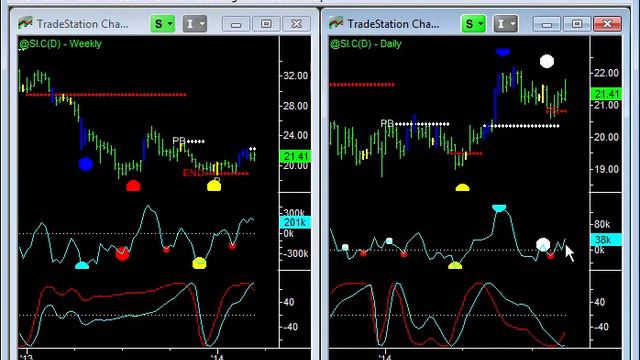Select the 21.41 price tag on Daily chart
Viewport: 640px width, 360px height.
(607, 94)
